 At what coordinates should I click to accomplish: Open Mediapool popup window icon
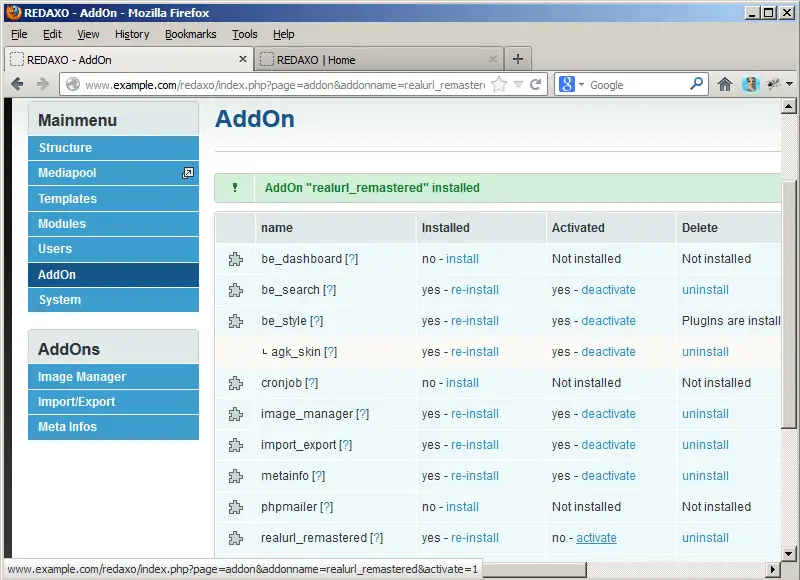point(188,173)
